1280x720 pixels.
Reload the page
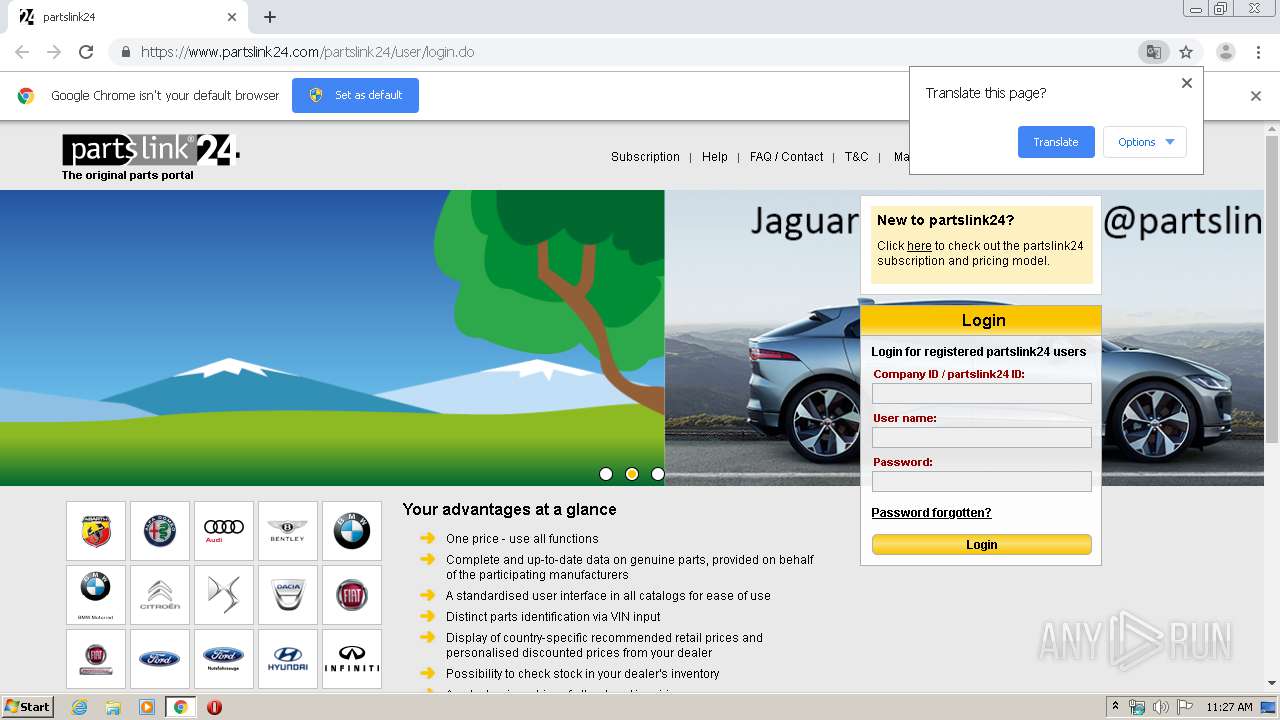(x=86, y=52)
